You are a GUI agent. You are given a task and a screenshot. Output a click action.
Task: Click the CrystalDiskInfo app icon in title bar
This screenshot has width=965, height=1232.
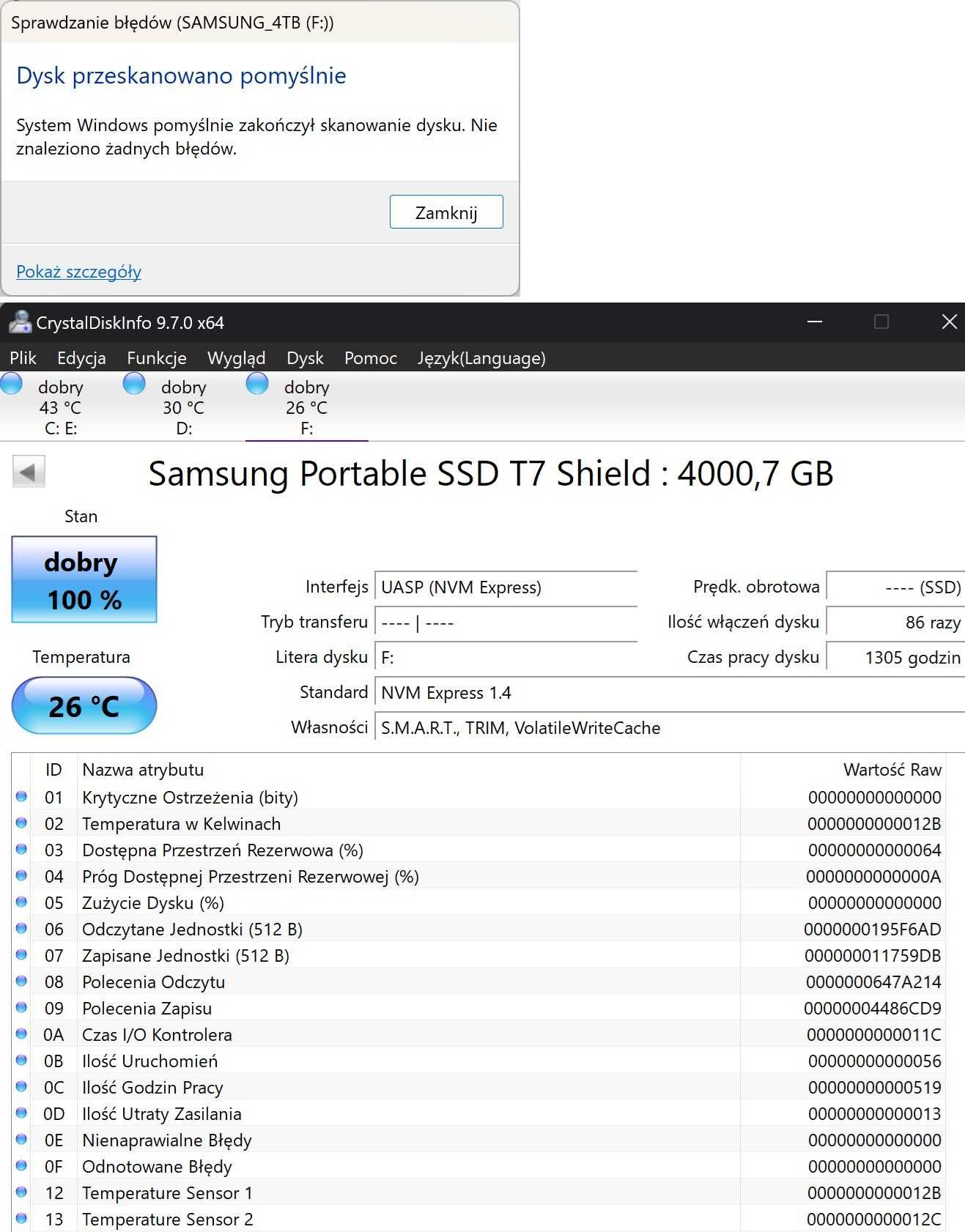[x=20, y=322]
